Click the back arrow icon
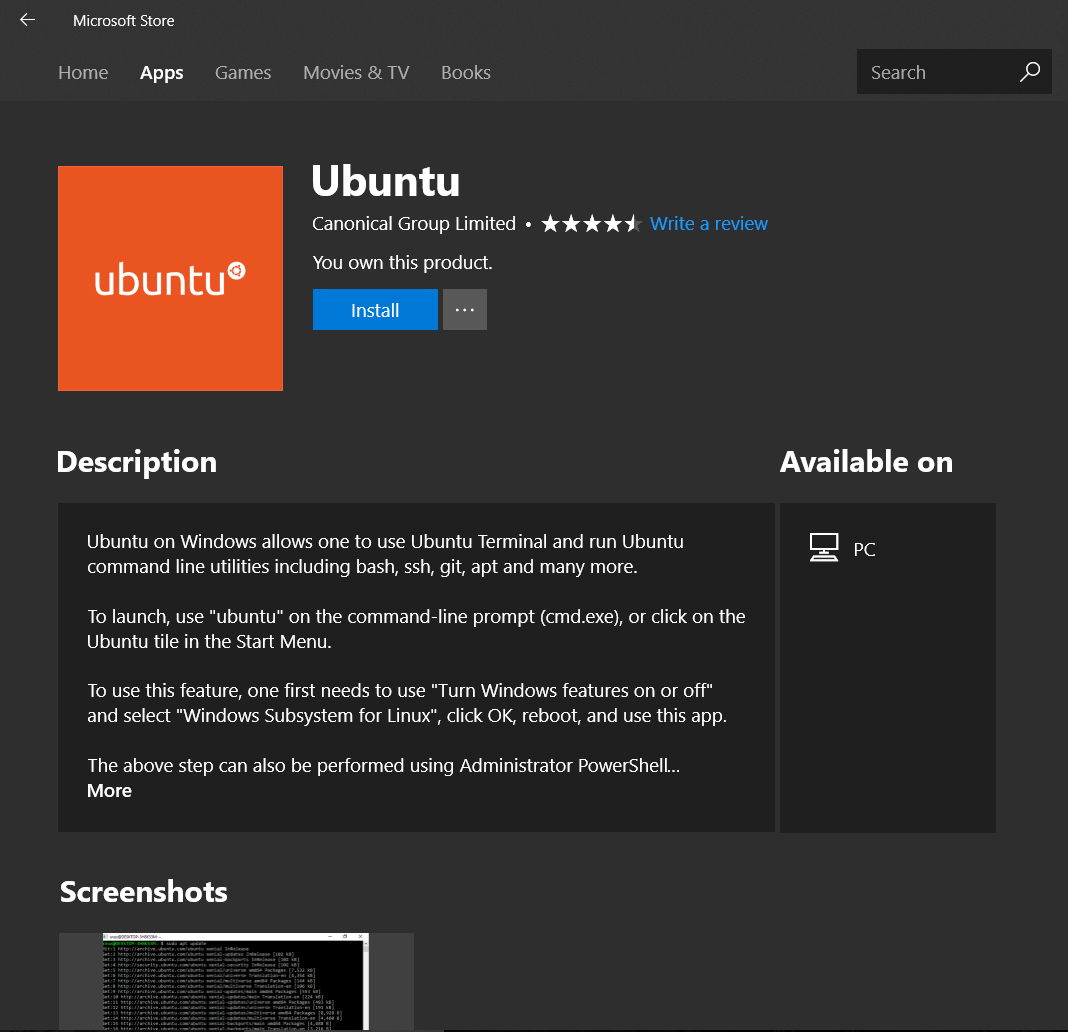1068x1032 pixels. 27,20
